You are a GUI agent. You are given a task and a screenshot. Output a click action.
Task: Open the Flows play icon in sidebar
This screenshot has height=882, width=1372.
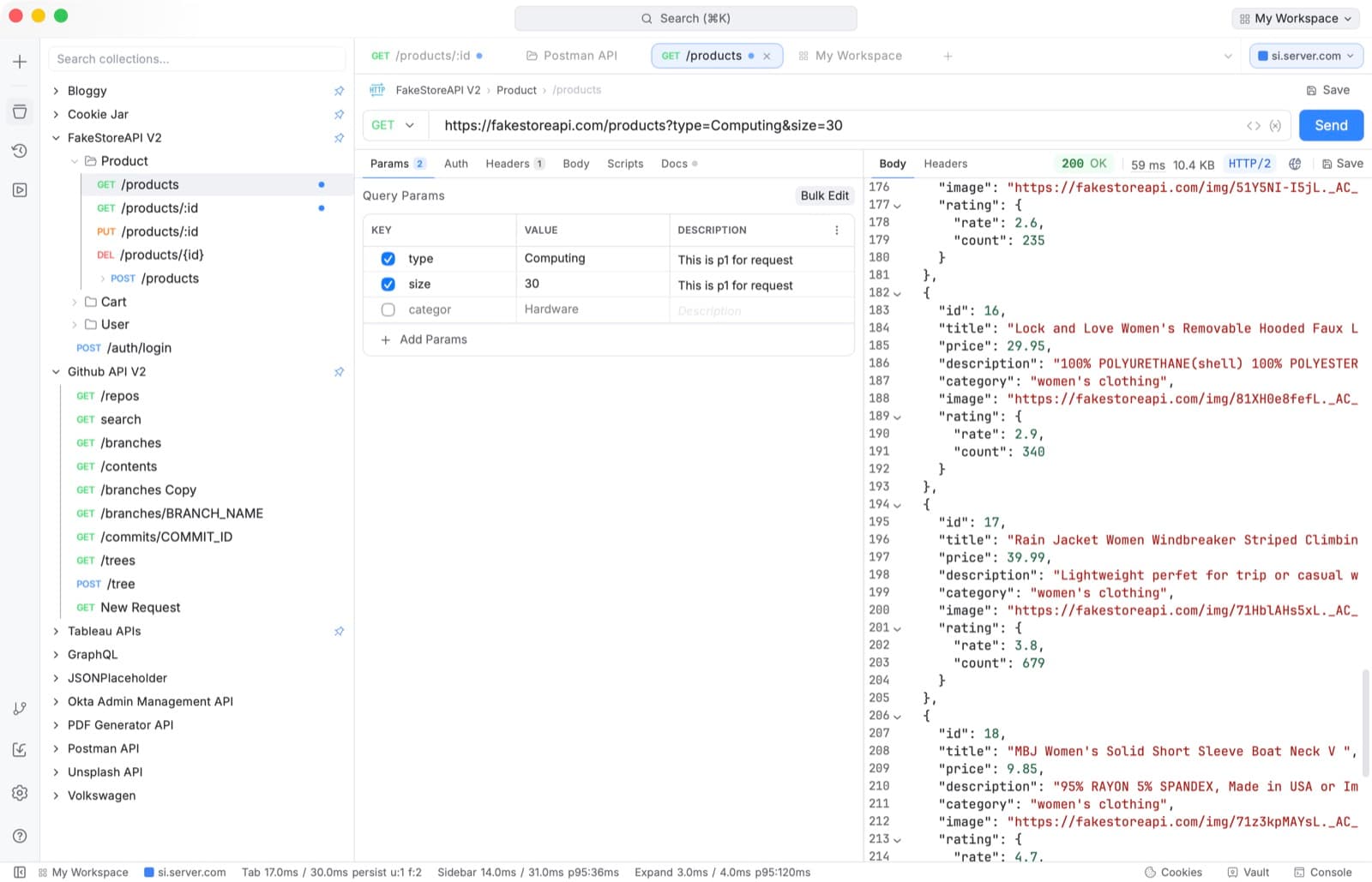20,190
